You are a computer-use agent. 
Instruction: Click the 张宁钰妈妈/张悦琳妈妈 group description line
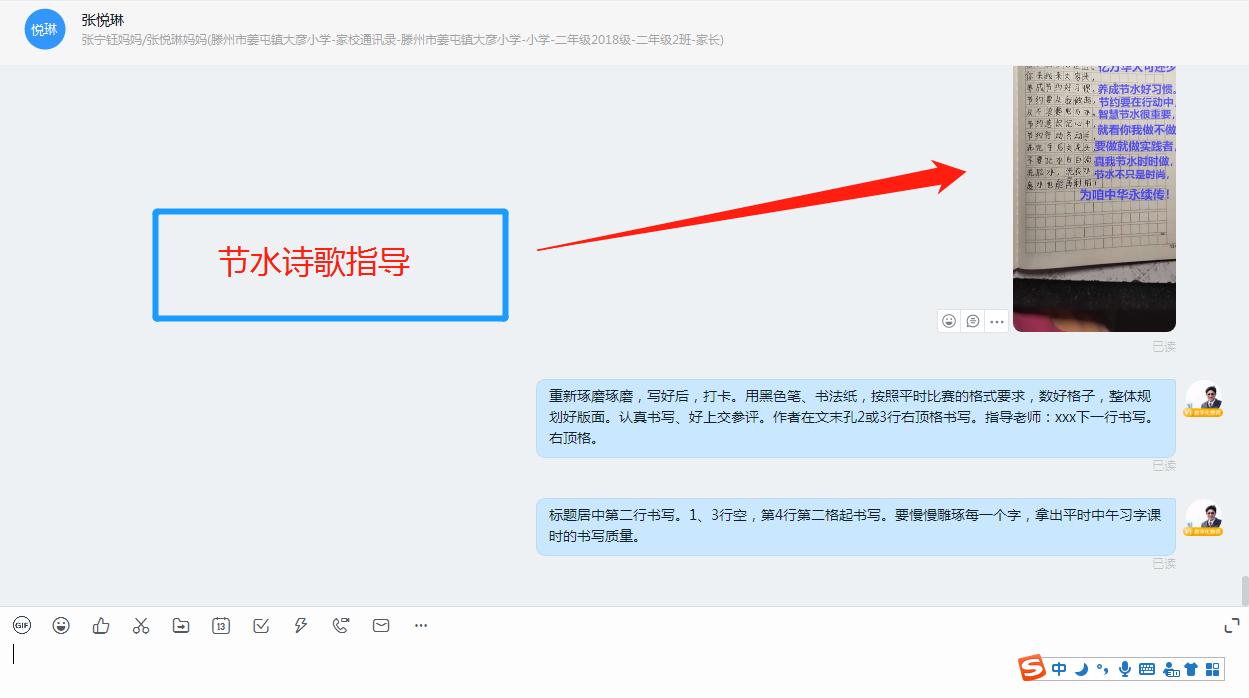(402, 40)
